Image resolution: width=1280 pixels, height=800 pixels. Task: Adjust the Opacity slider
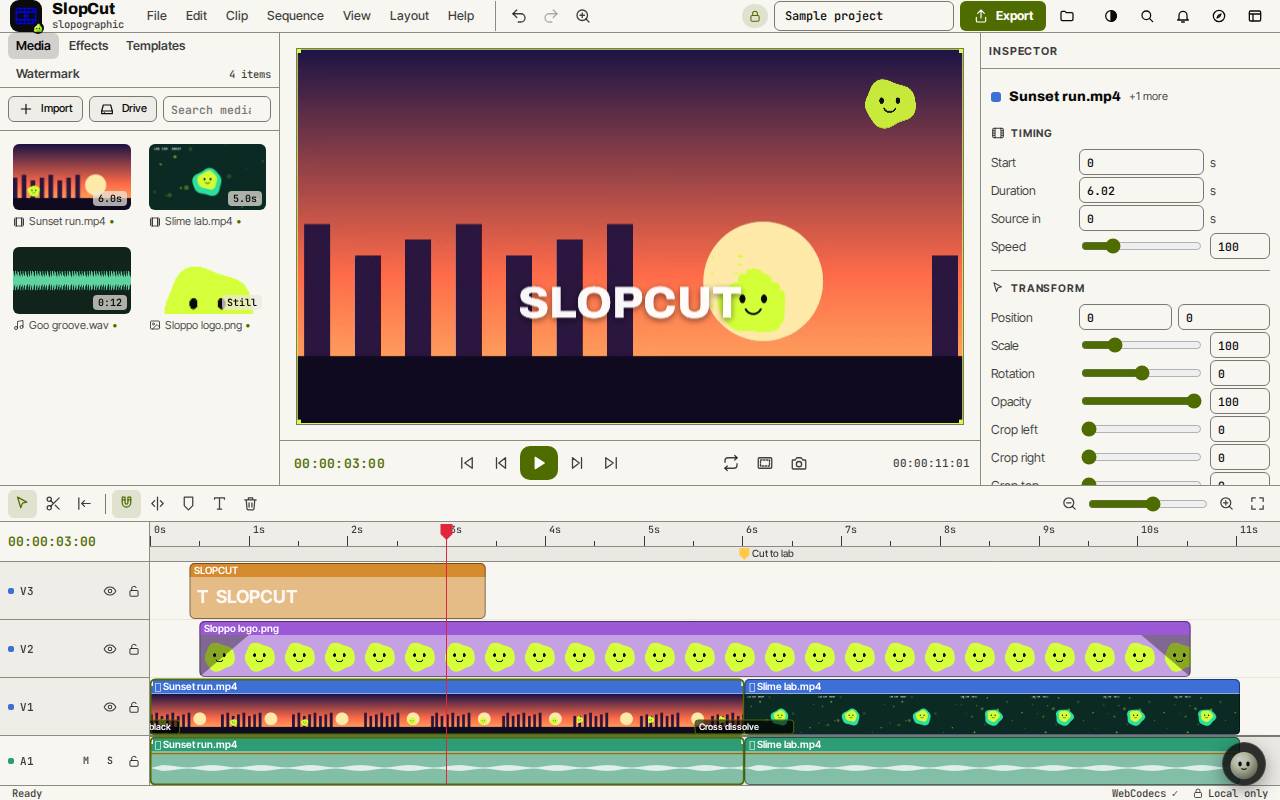1141,401
